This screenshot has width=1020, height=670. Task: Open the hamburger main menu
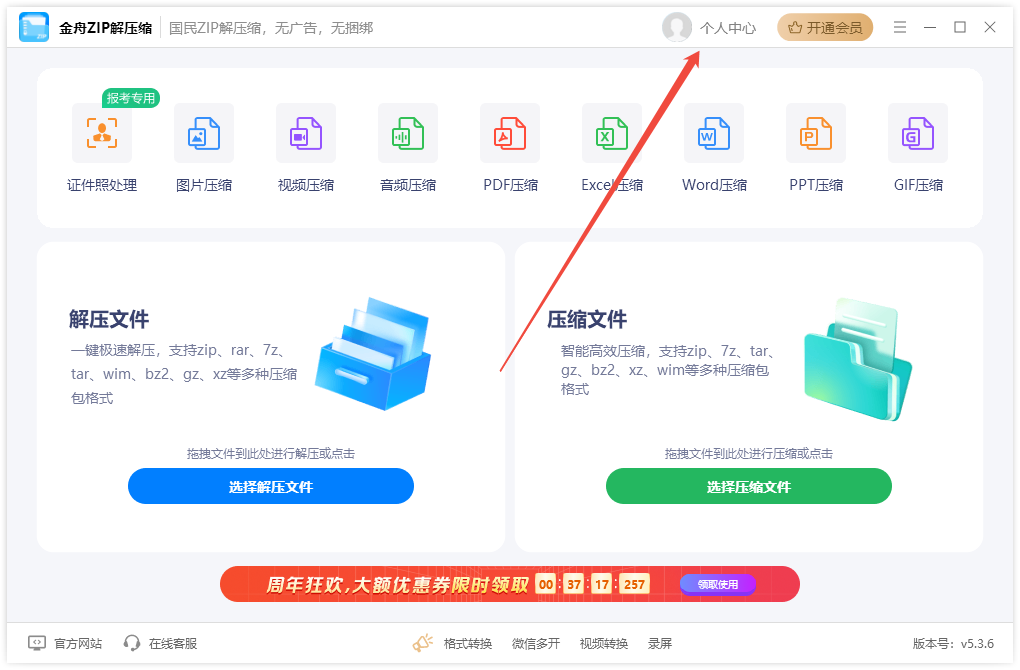click(900, 27)
